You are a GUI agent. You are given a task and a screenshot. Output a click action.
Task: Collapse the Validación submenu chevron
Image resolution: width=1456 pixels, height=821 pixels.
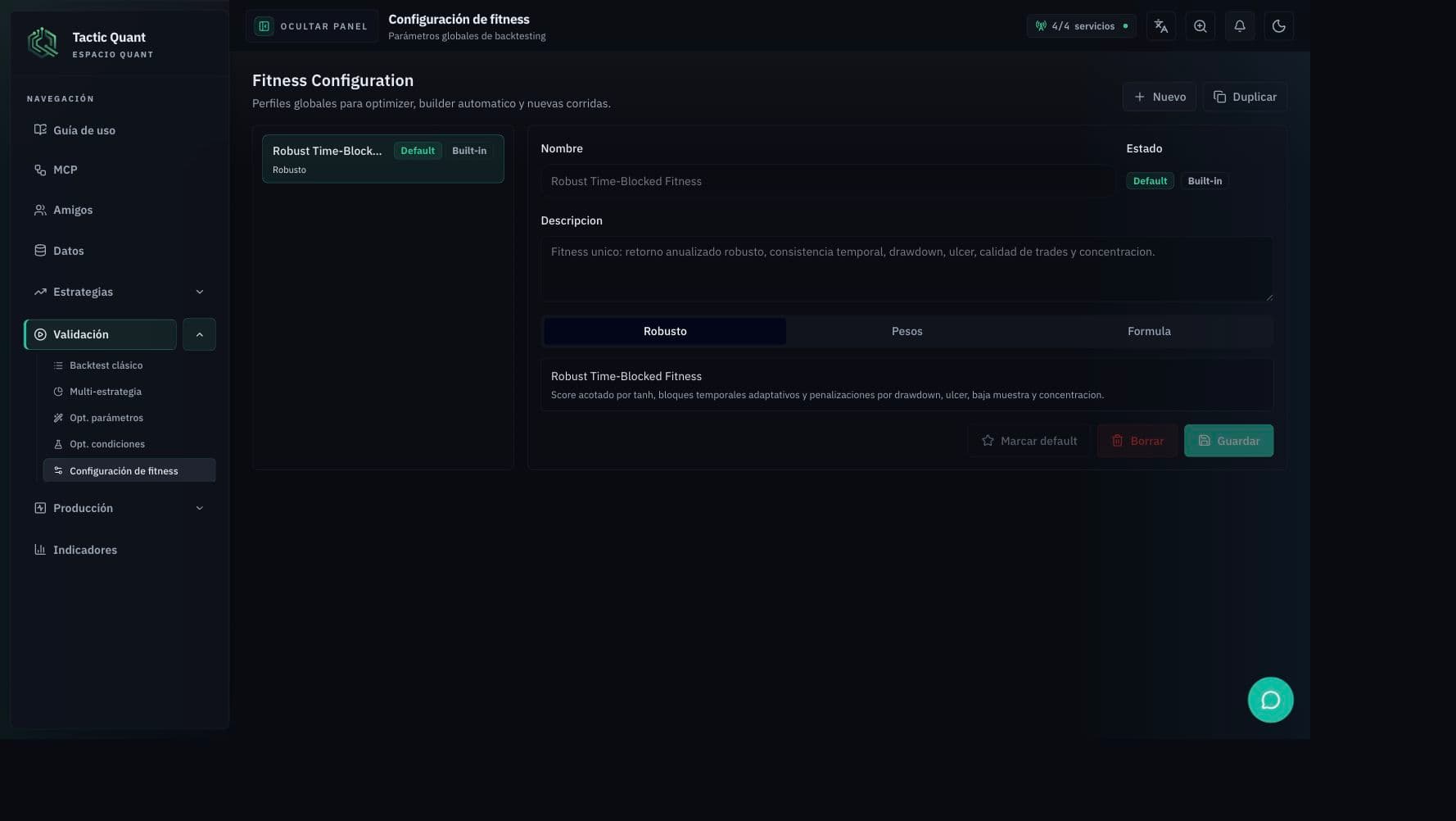coord(199,334)
